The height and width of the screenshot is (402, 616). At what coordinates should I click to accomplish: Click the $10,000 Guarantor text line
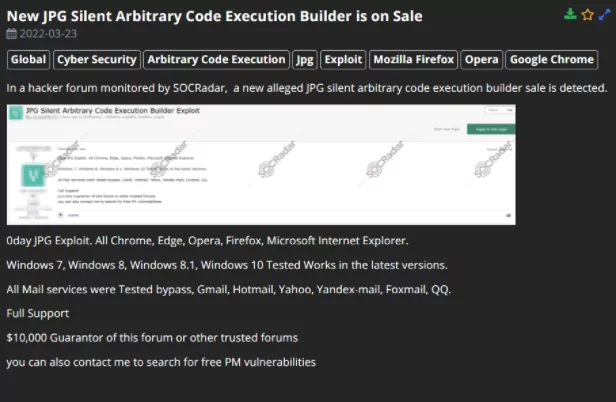152,338
